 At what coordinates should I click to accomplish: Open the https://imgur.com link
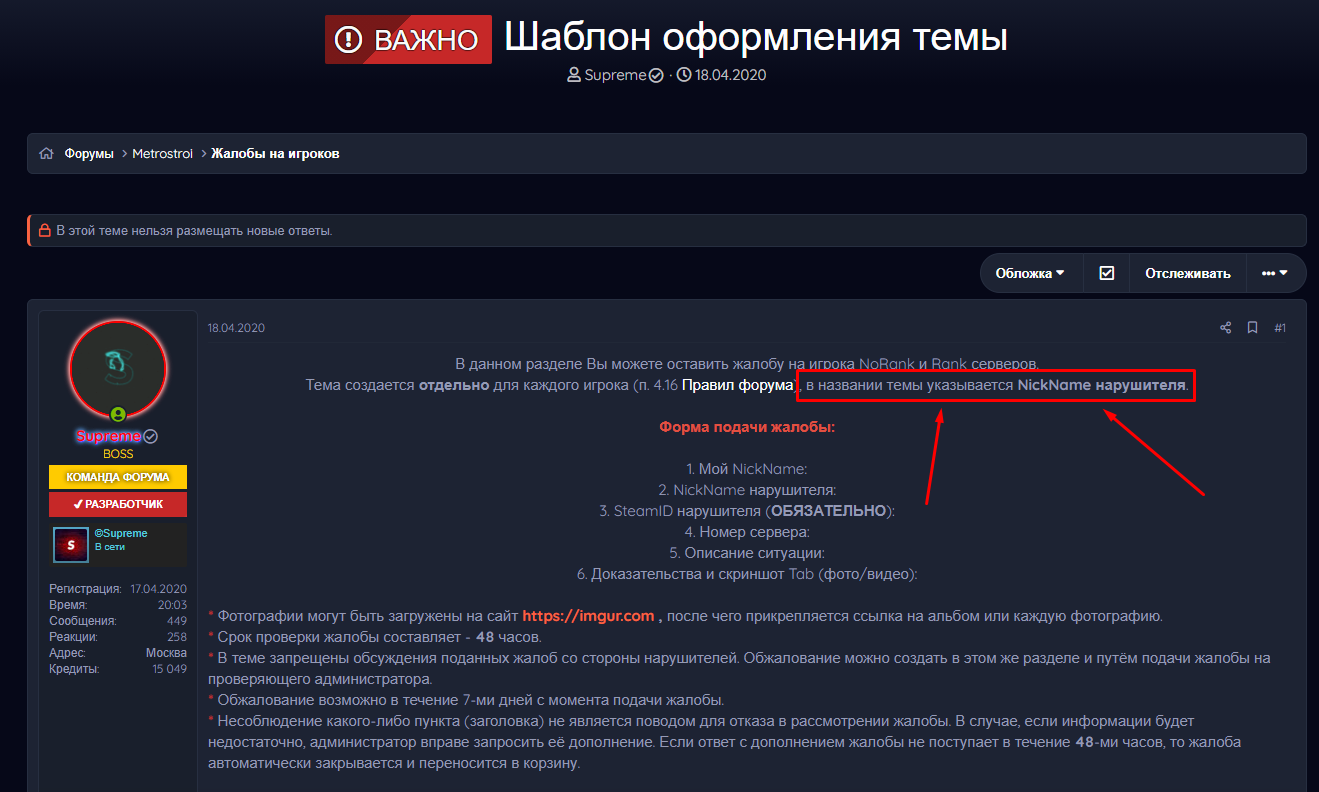tap(588, 616)
